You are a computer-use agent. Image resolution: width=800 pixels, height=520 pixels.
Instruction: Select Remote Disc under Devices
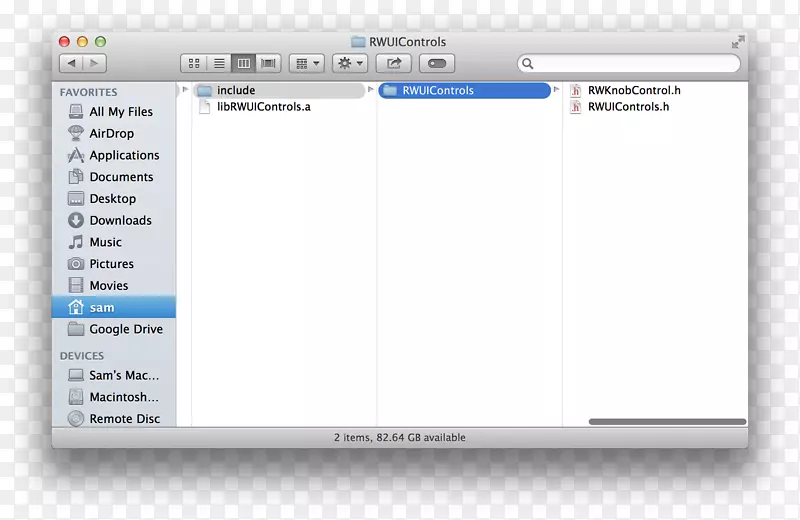[x=124, y=419]
